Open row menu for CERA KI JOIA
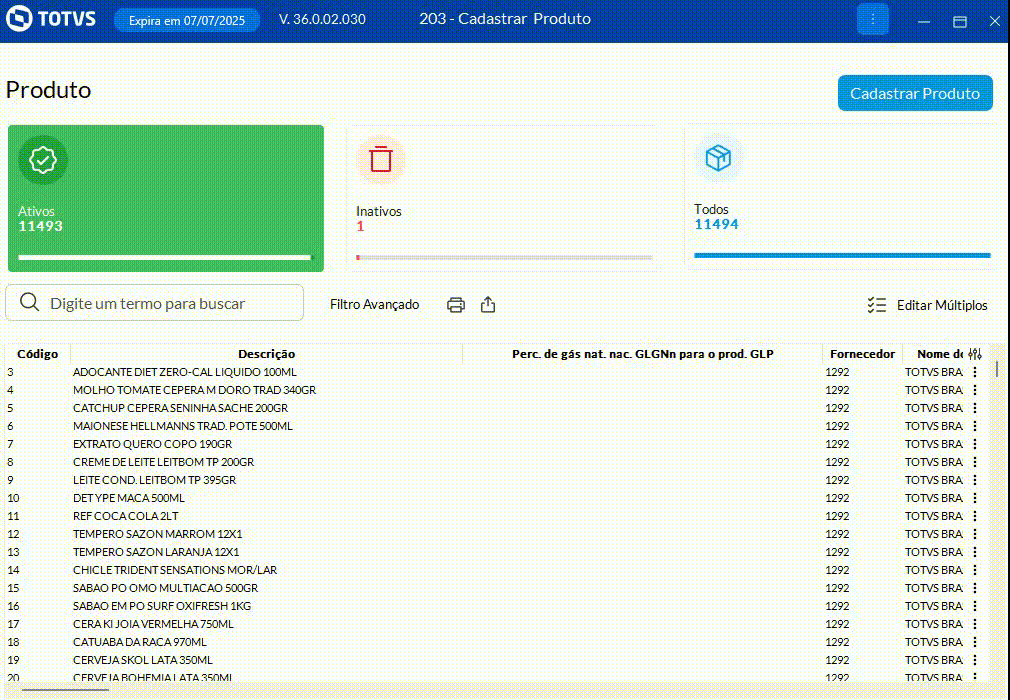1010x700 pixels. tap(975, 624)
